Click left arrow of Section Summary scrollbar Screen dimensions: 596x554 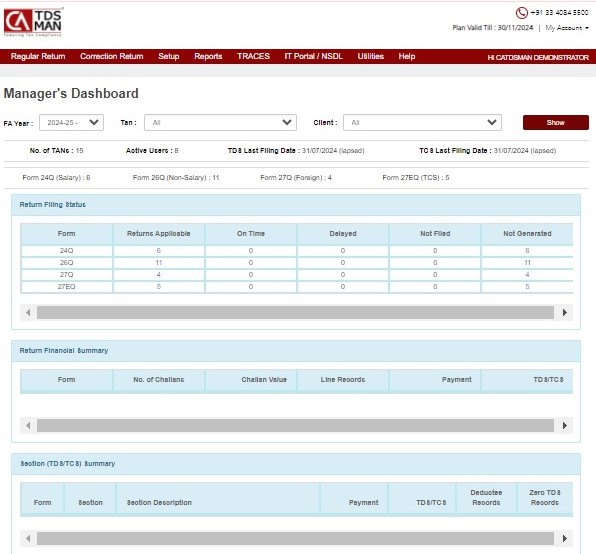pos(28,538)
